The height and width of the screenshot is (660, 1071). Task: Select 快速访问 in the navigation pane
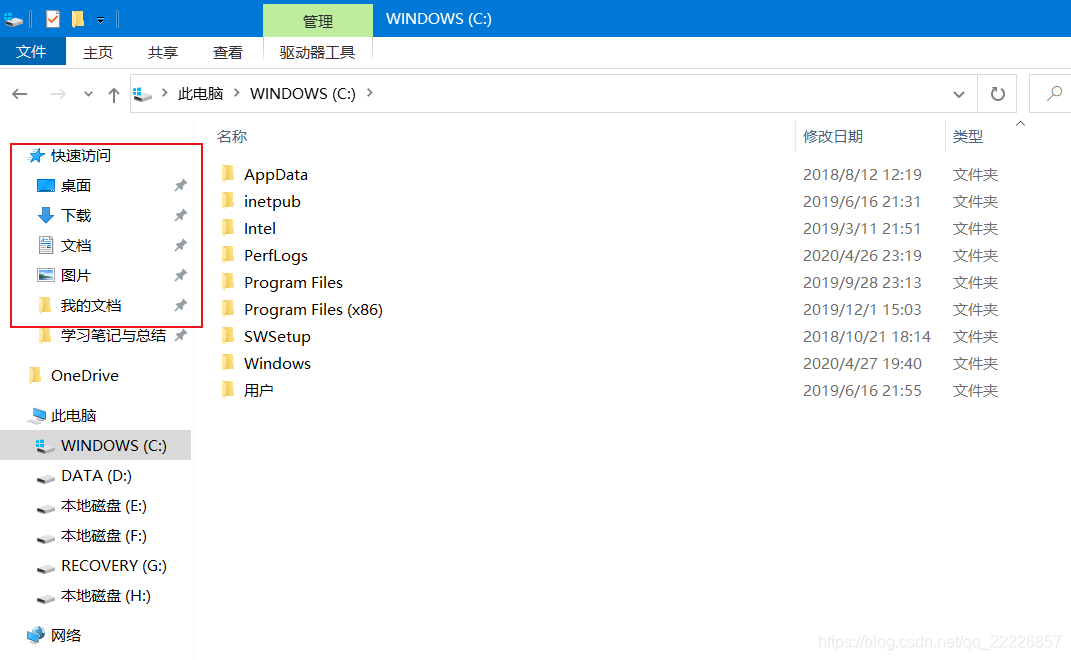pos(81,156)
